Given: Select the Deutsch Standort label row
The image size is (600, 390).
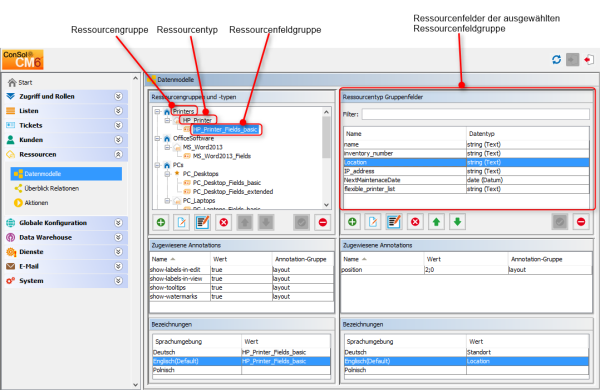Looking at the screenshot, I should (466, 352).
